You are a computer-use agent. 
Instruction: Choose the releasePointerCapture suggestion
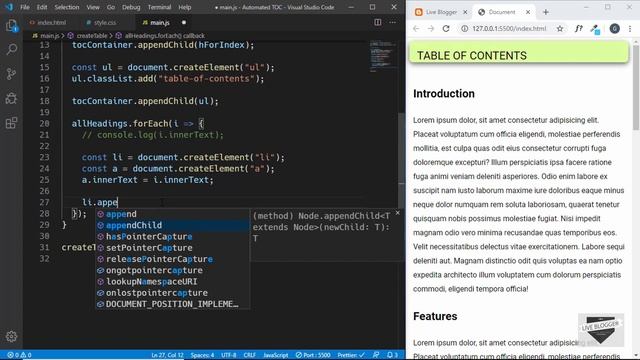(172, 259)
